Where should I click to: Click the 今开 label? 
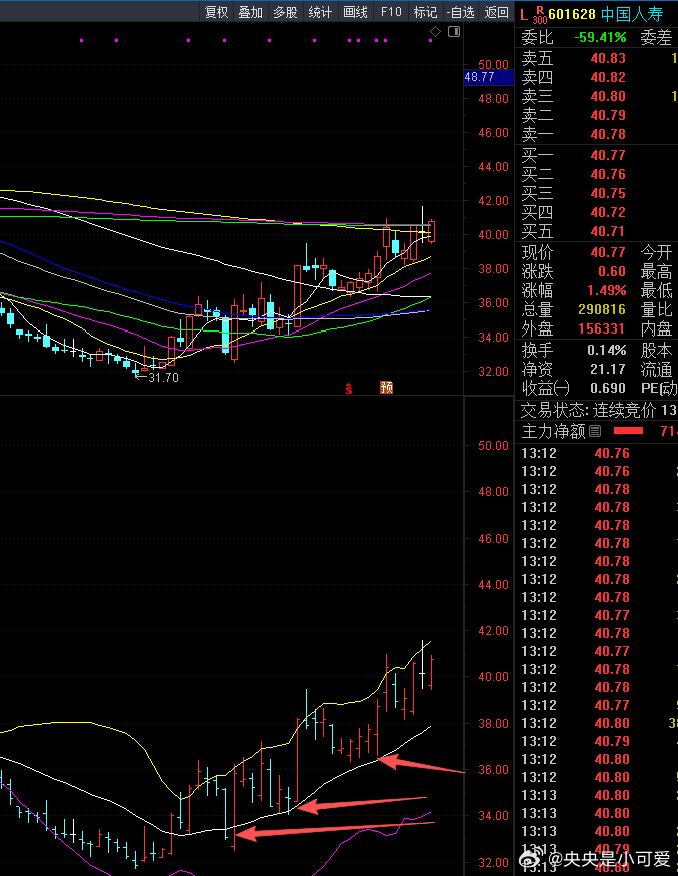(x=656, y=253)
